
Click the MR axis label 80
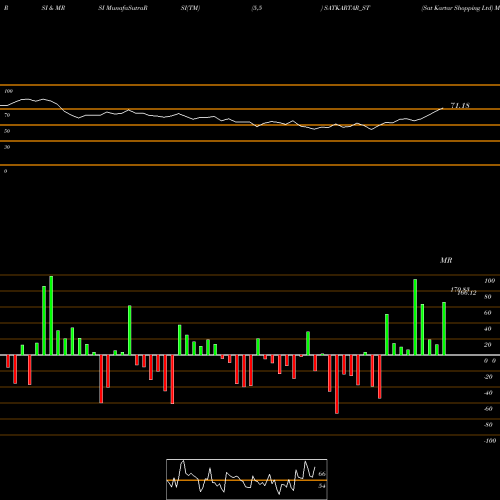[x=488, y=297]
